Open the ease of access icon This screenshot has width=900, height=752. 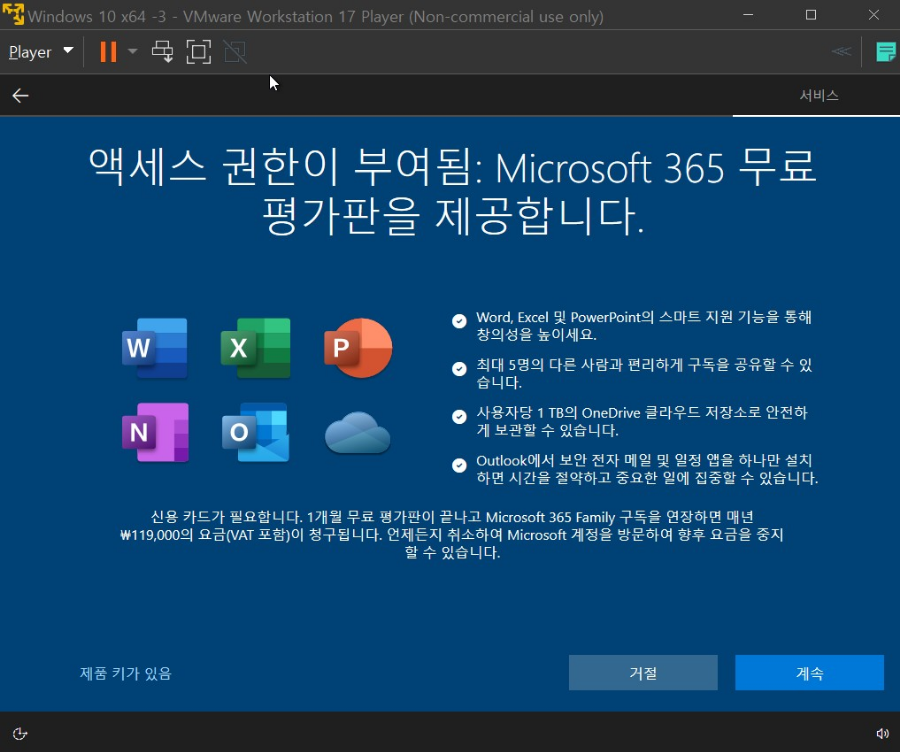pos(20,733)
